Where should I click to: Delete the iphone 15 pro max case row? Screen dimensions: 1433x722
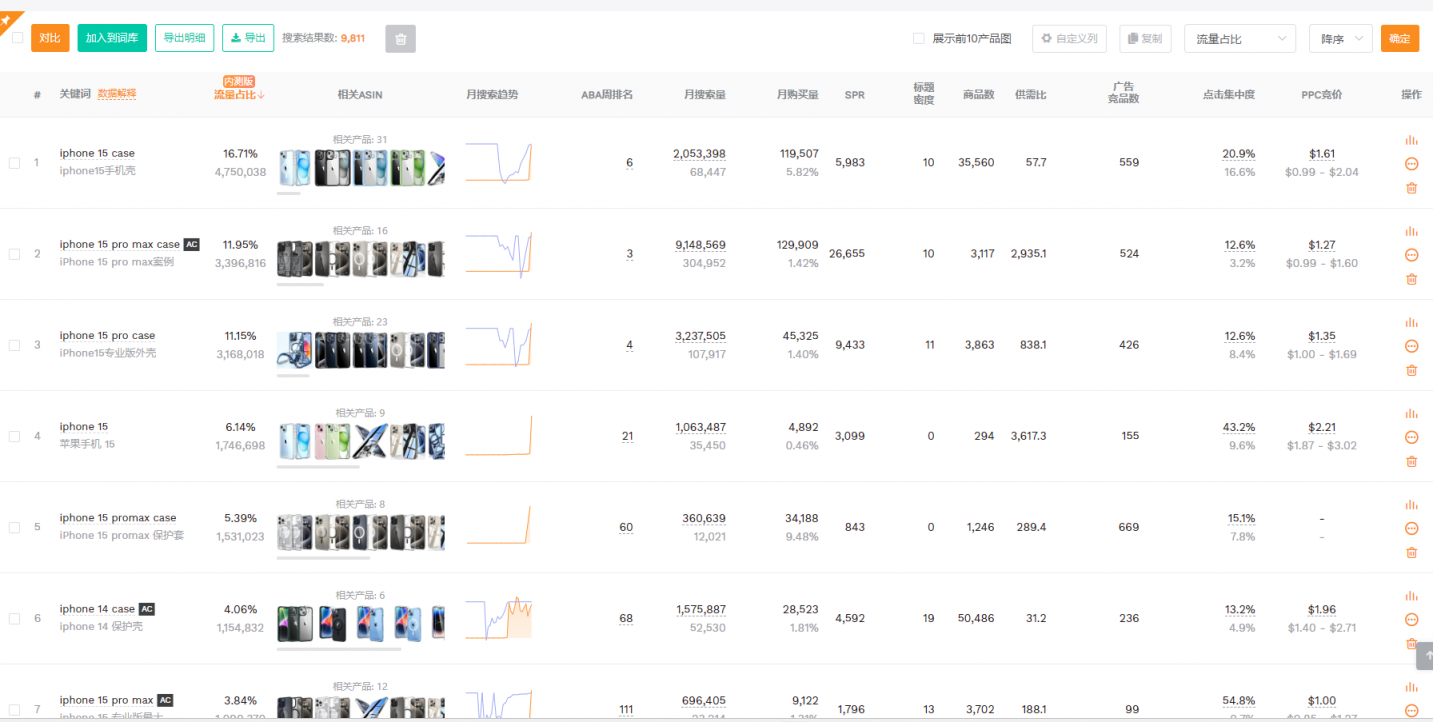[1411, 279]
